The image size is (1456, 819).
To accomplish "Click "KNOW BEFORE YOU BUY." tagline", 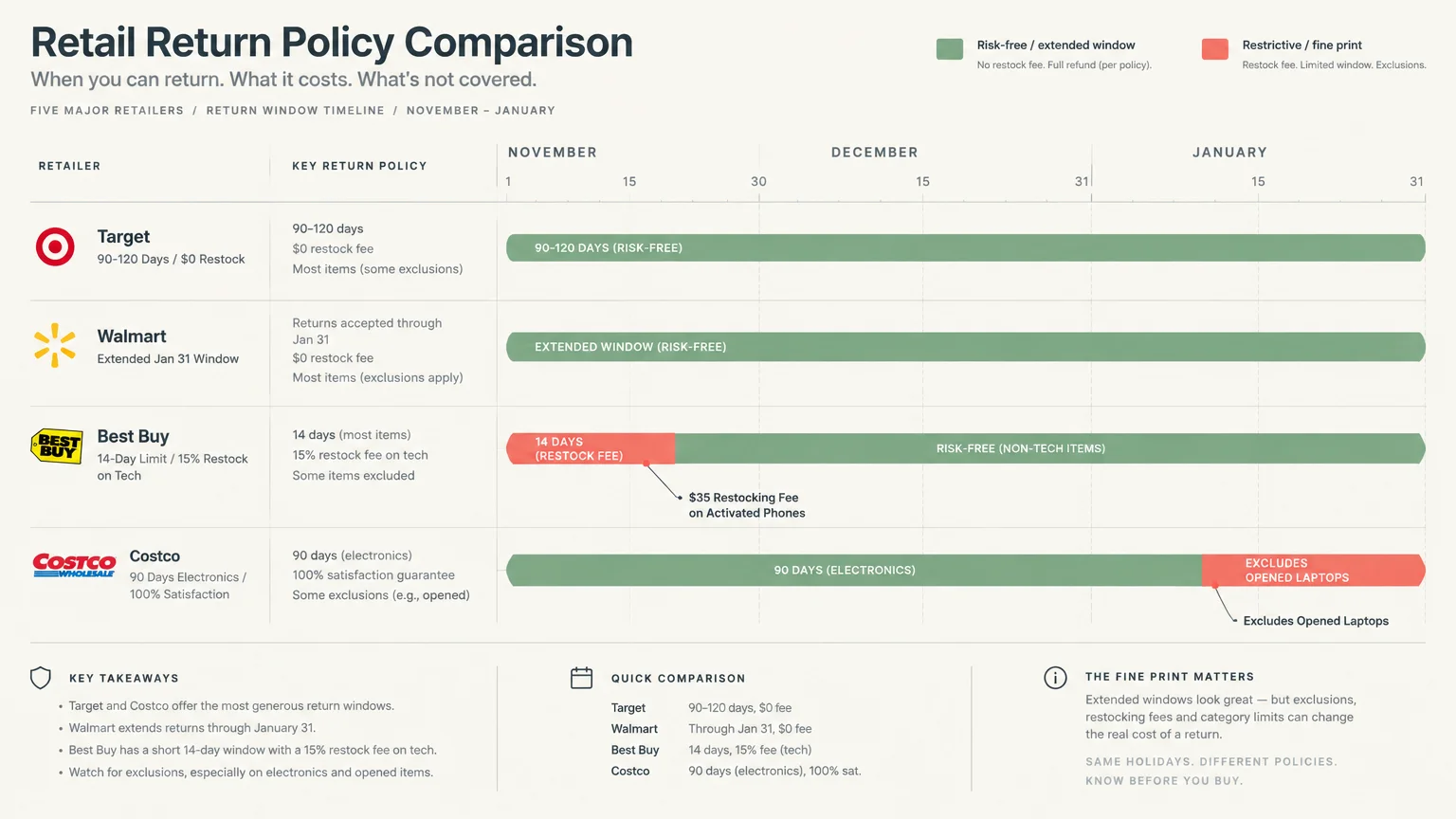I will coord(1164,781).
